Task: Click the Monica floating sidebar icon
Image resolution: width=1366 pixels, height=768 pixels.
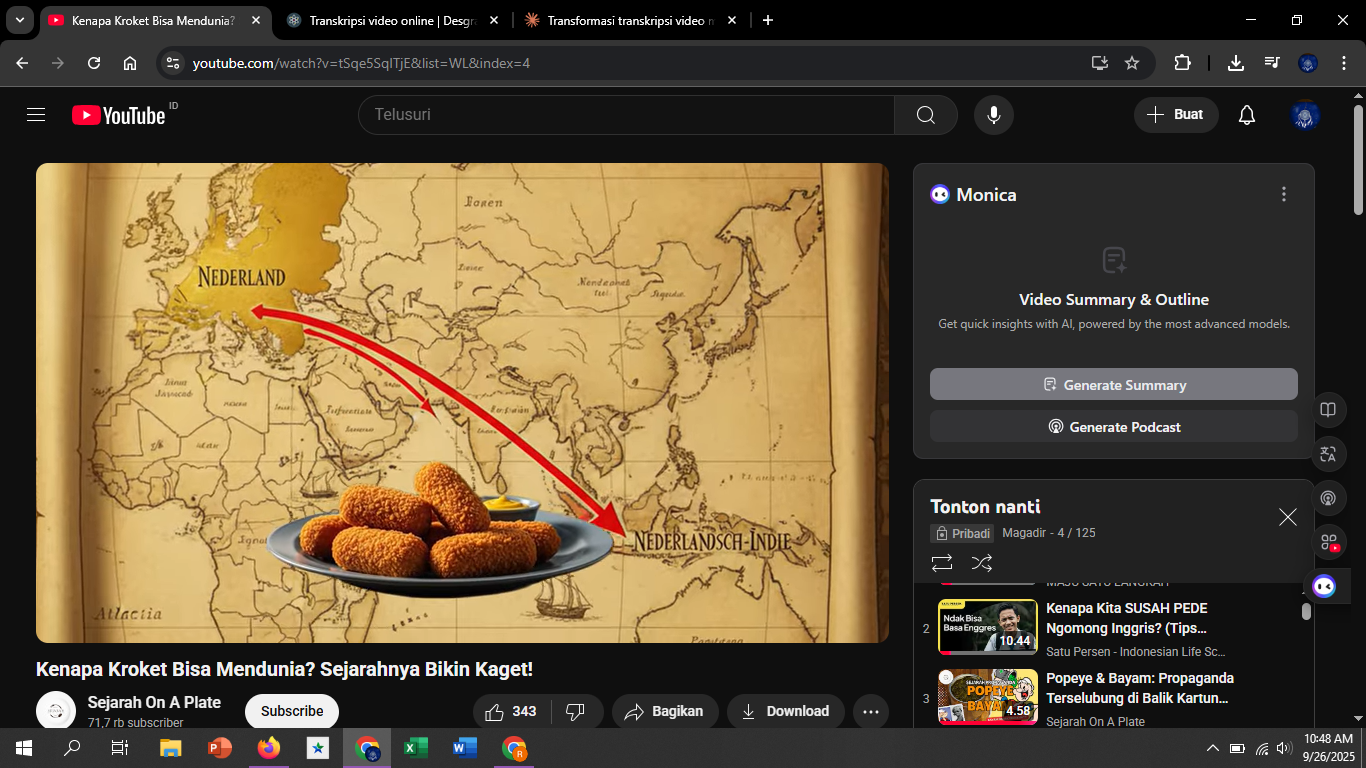Action: coord(1324,587)
